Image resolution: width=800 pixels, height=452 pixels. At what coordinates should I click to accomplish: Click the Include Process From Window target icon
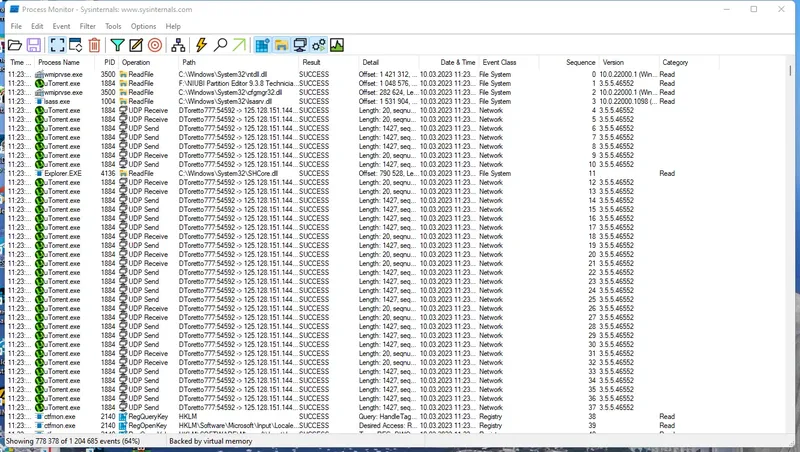point(155,45)
